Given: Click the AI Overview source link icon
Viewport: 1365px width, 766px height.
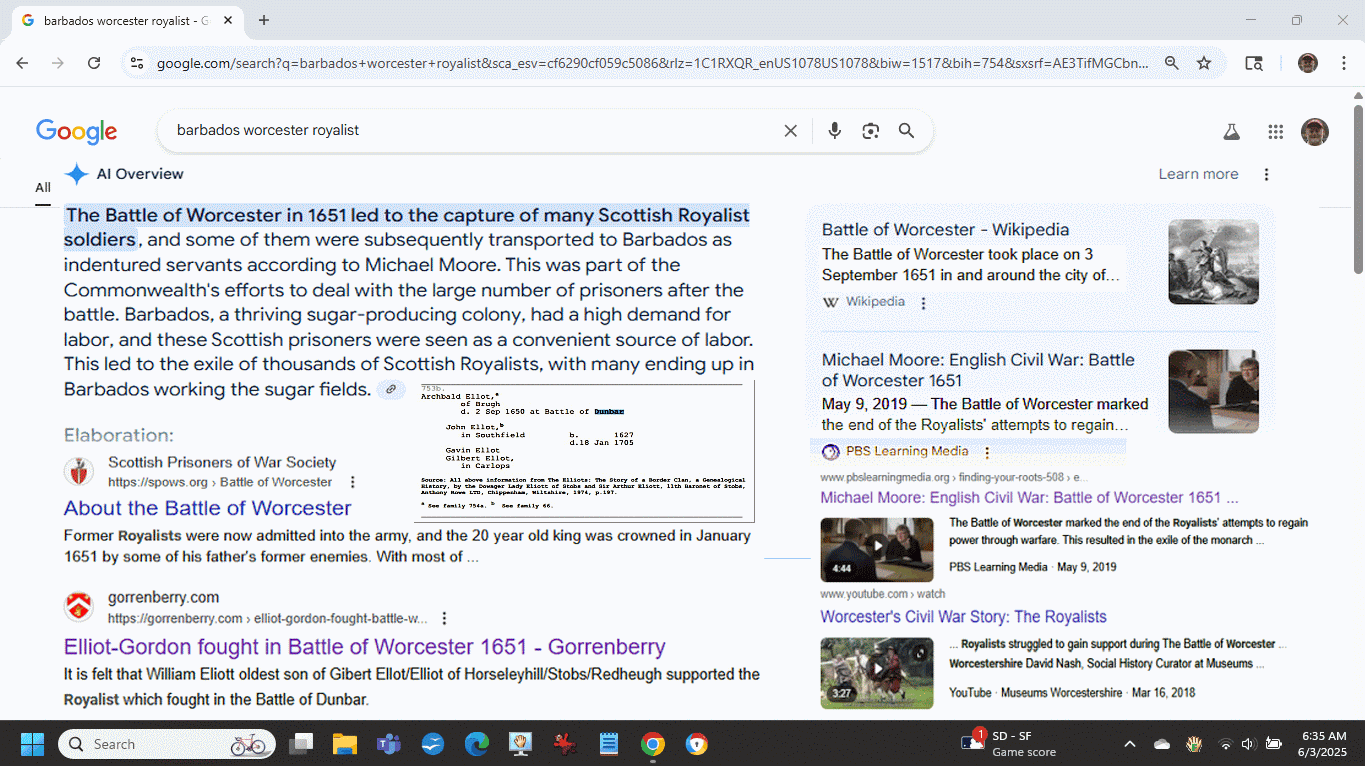Looking at the screenshot, I should [x=391, y=389].
